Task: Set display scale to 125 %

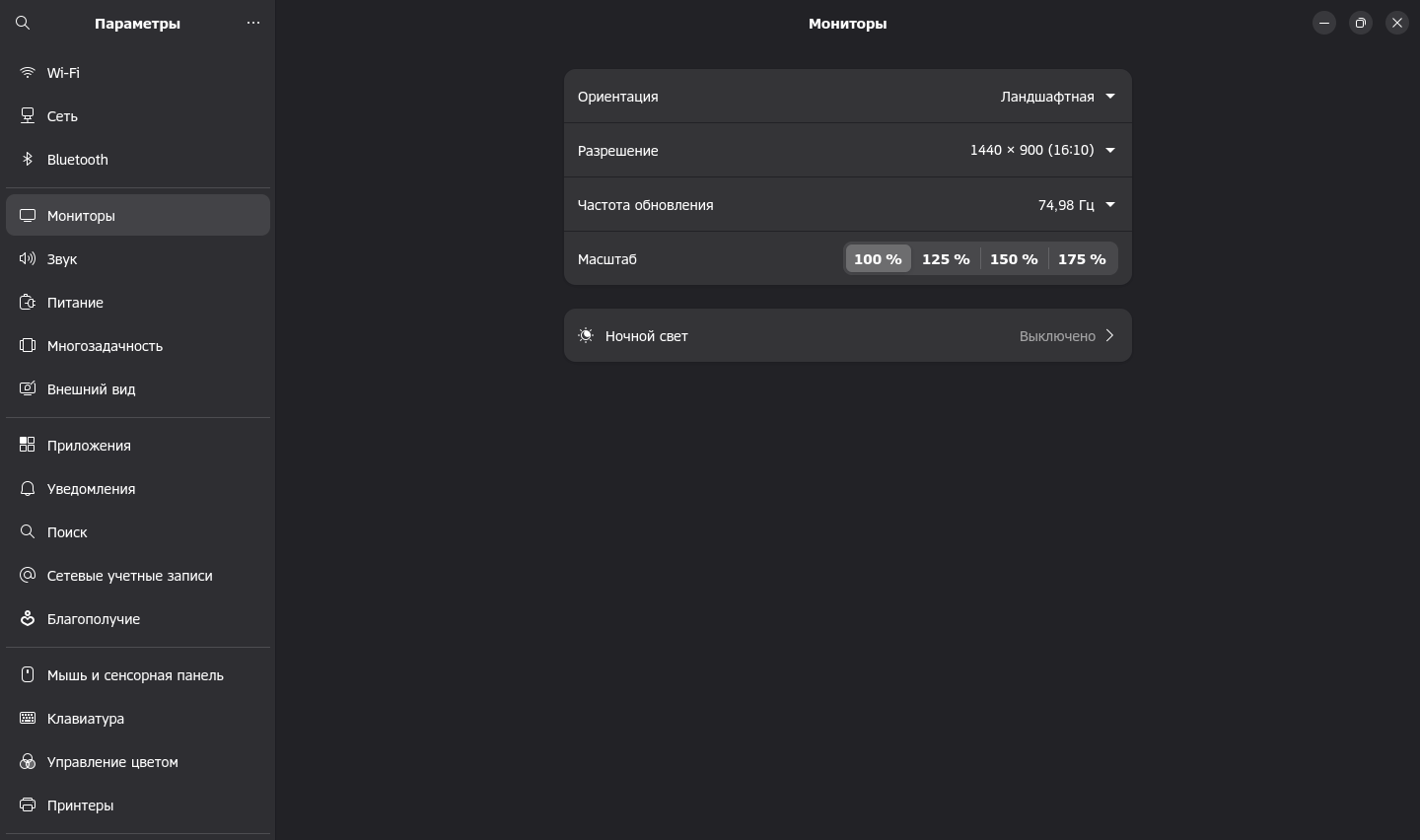Action: (x=946, y=259)
